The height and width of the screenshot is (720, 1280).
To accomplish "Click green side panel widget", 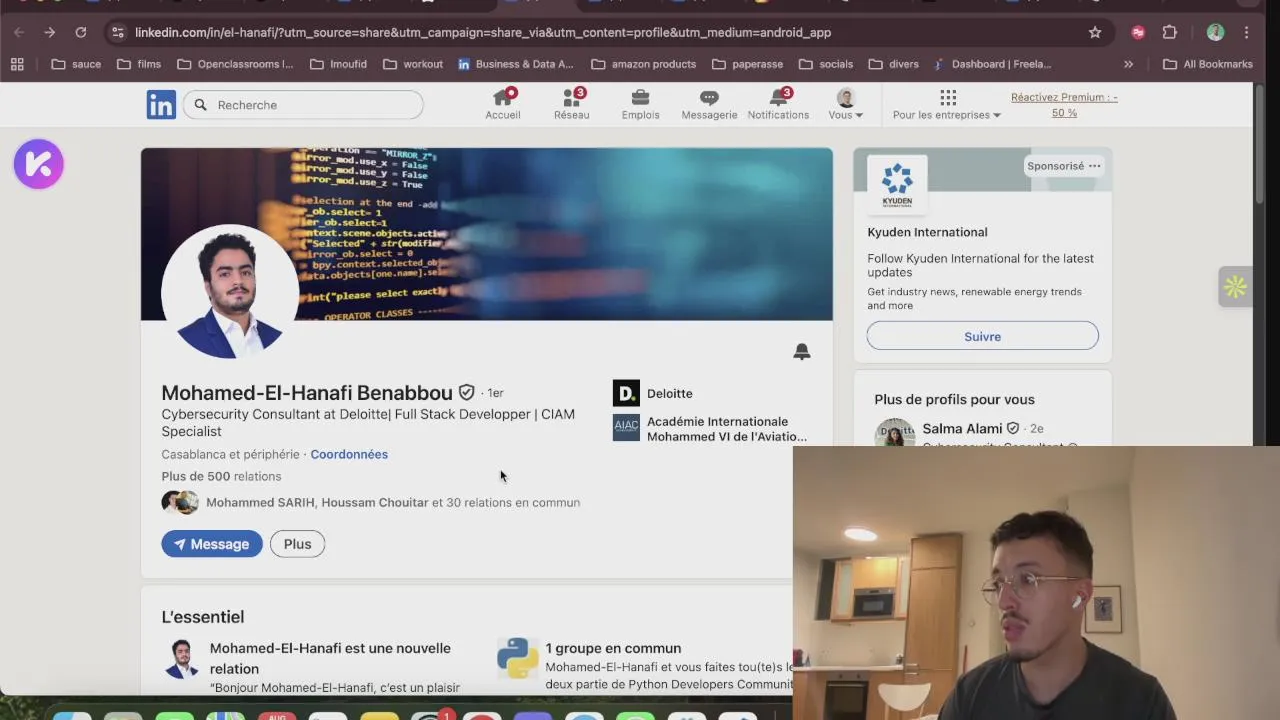I will tap(1235, 287).
